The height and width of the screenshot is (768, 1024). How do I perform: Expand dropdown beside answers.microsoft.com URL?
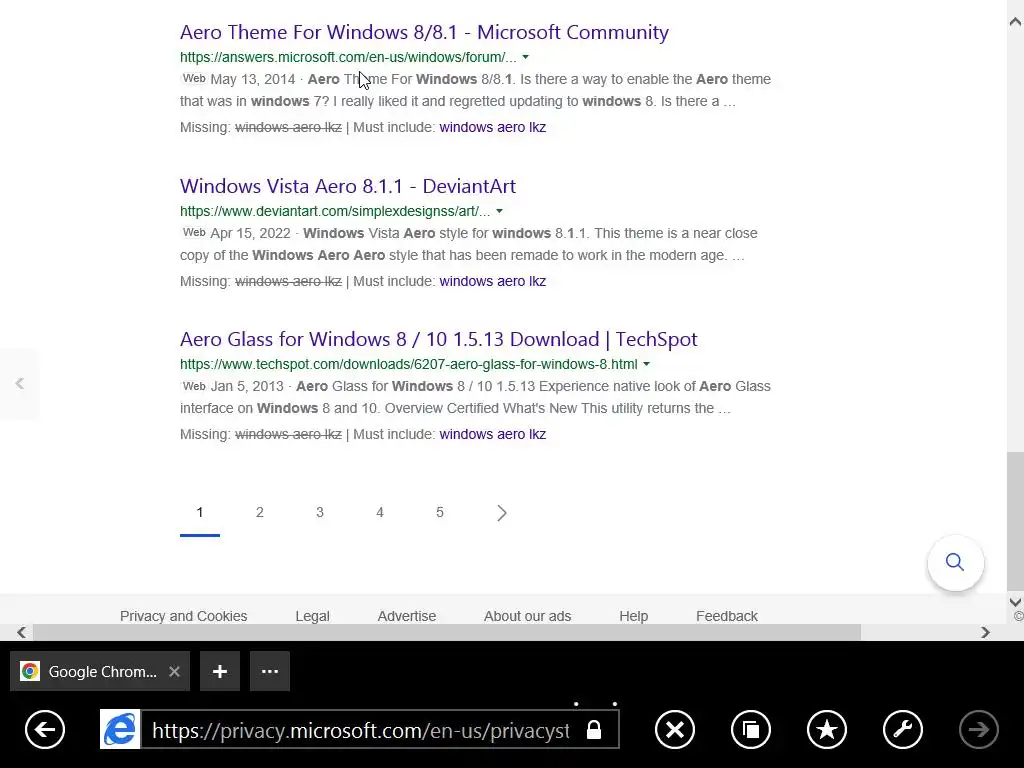tap(525, 57)
